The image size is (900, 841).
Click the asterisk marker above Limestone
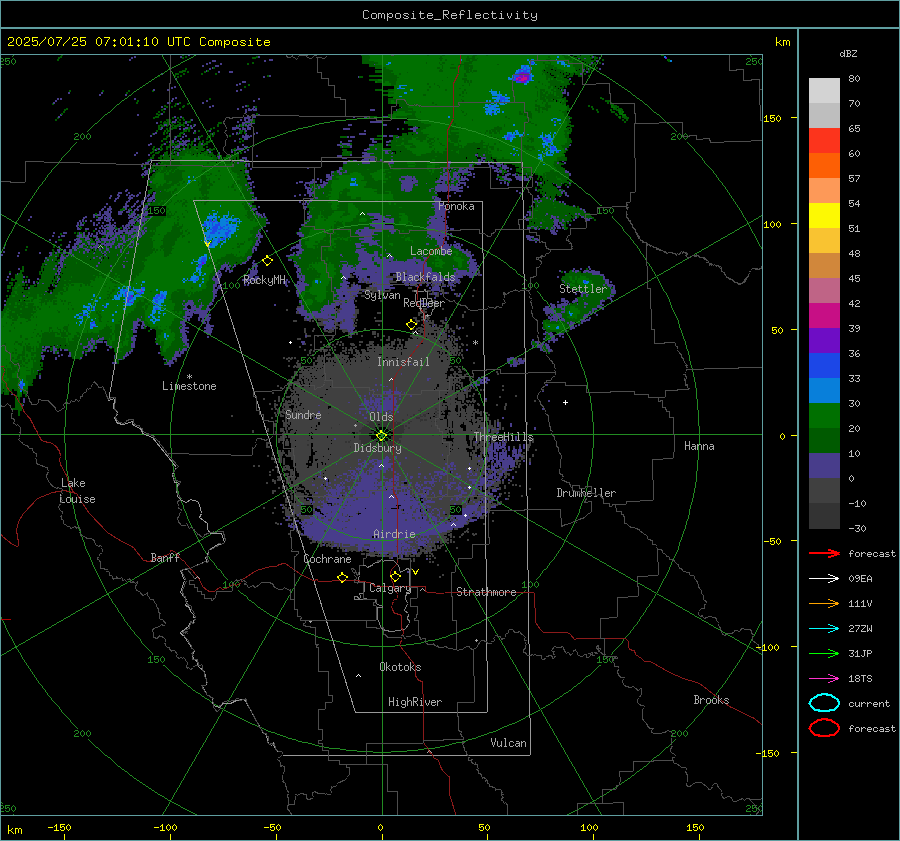click(x=189, y=377)
